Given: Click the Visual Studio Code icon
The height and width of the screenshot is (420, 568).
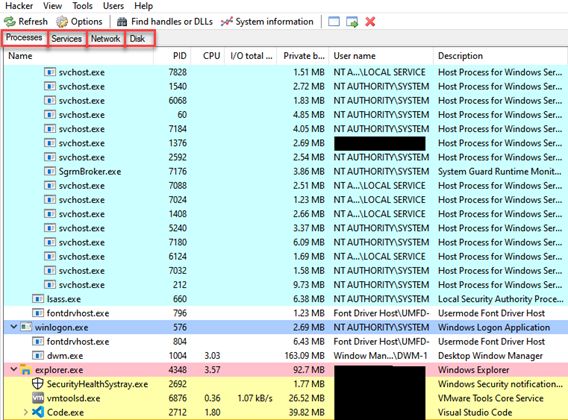Looking at the screenshot, I should tap(38, 412).
